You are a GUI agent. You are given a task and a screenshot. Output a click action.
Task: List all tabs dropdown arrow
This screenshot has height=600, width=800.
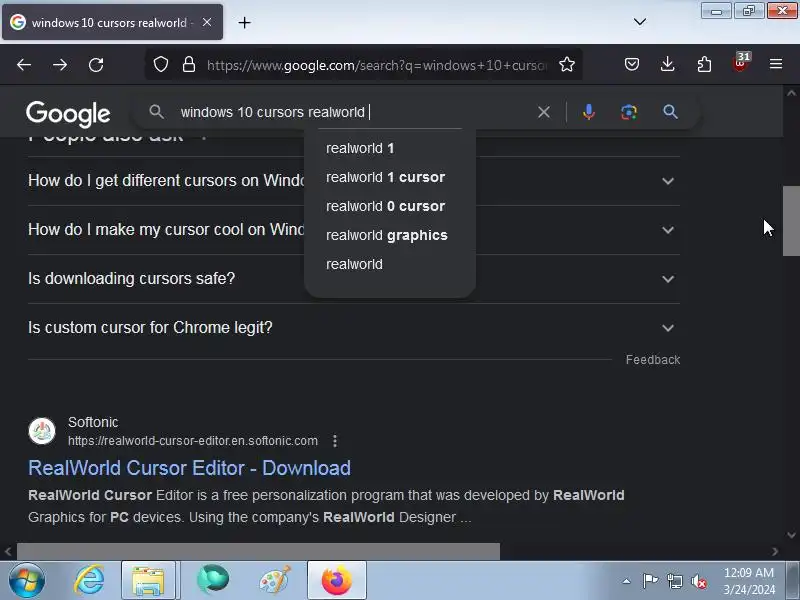pos(640,22)
